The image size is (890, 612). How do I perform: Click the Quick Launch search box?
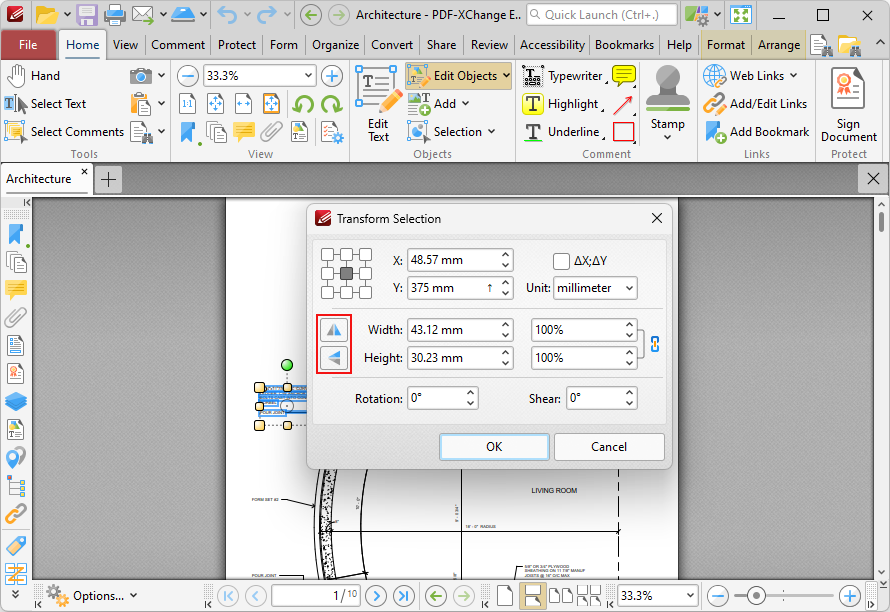point(602,15)
